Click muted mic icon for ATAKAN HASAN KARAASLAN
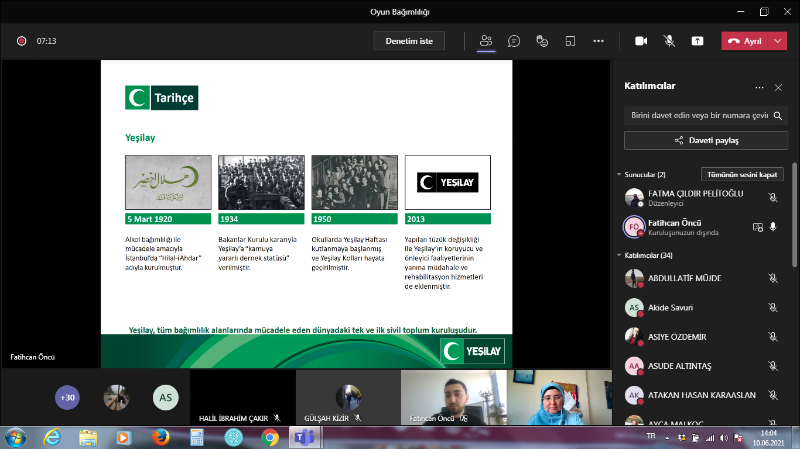This screenshot has height=449, width=800. pyautogui.click(x=773, y=395)
